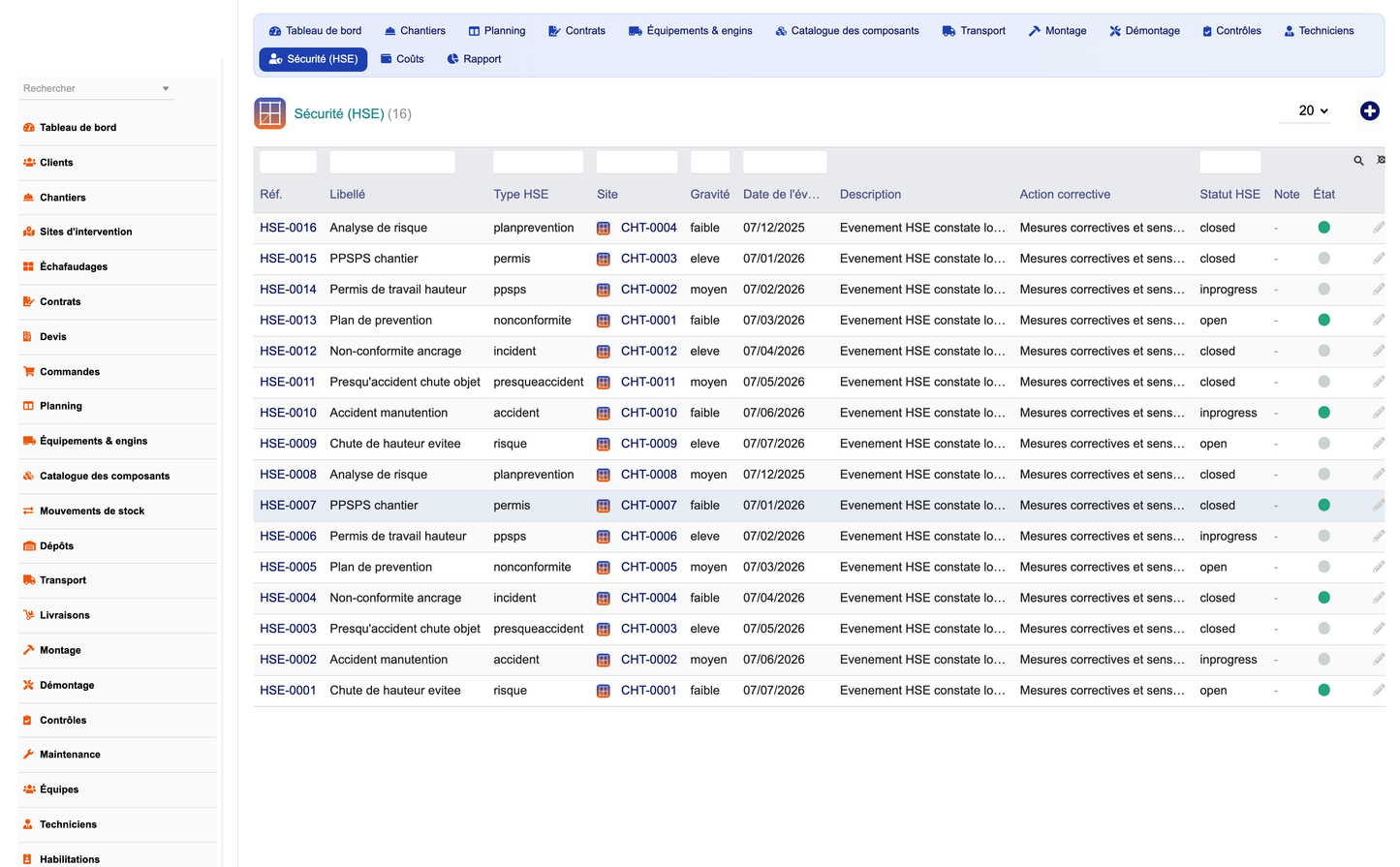Open the Contrats tab in the top bar

[x=576, y=31]
